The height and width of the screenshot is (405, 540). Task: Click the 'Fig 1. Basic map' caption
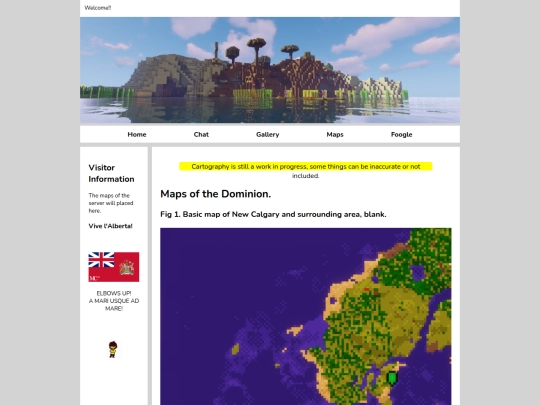point(273,214)
